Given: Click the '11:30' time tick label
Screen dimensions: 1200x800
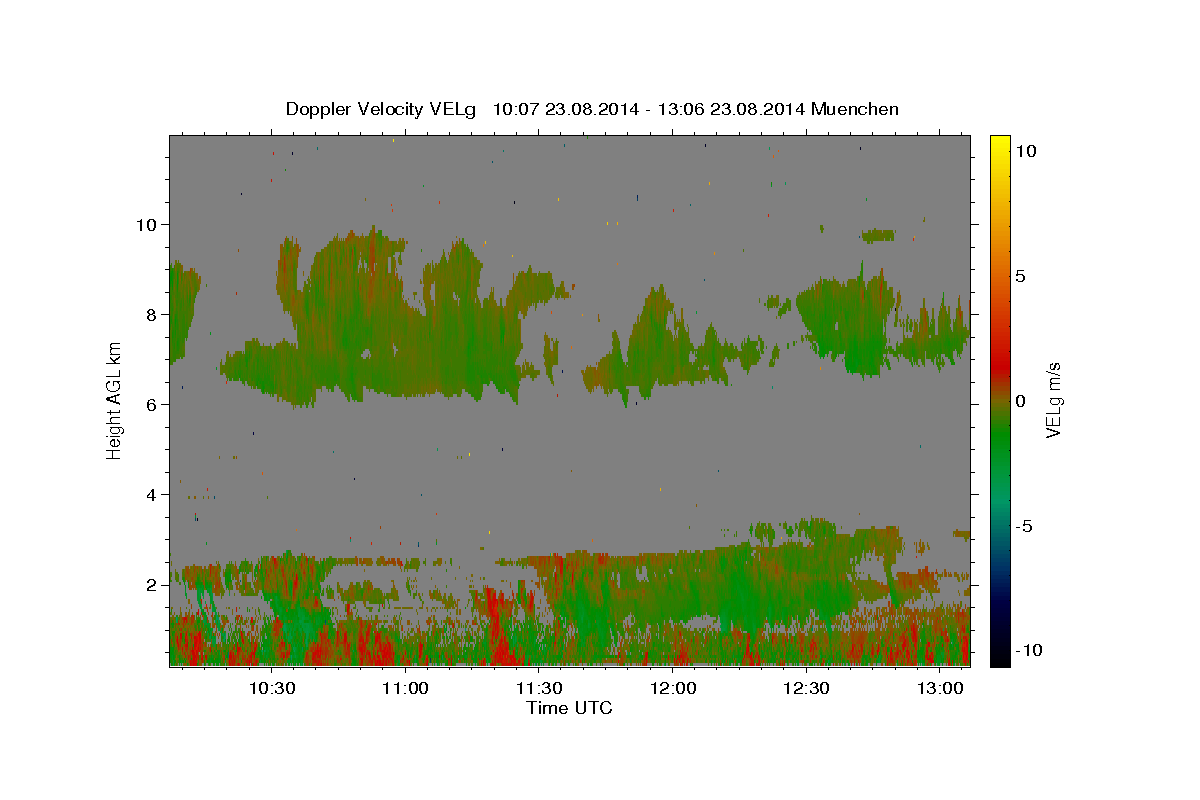Looking at the screenshot, I should pos(539,689).
